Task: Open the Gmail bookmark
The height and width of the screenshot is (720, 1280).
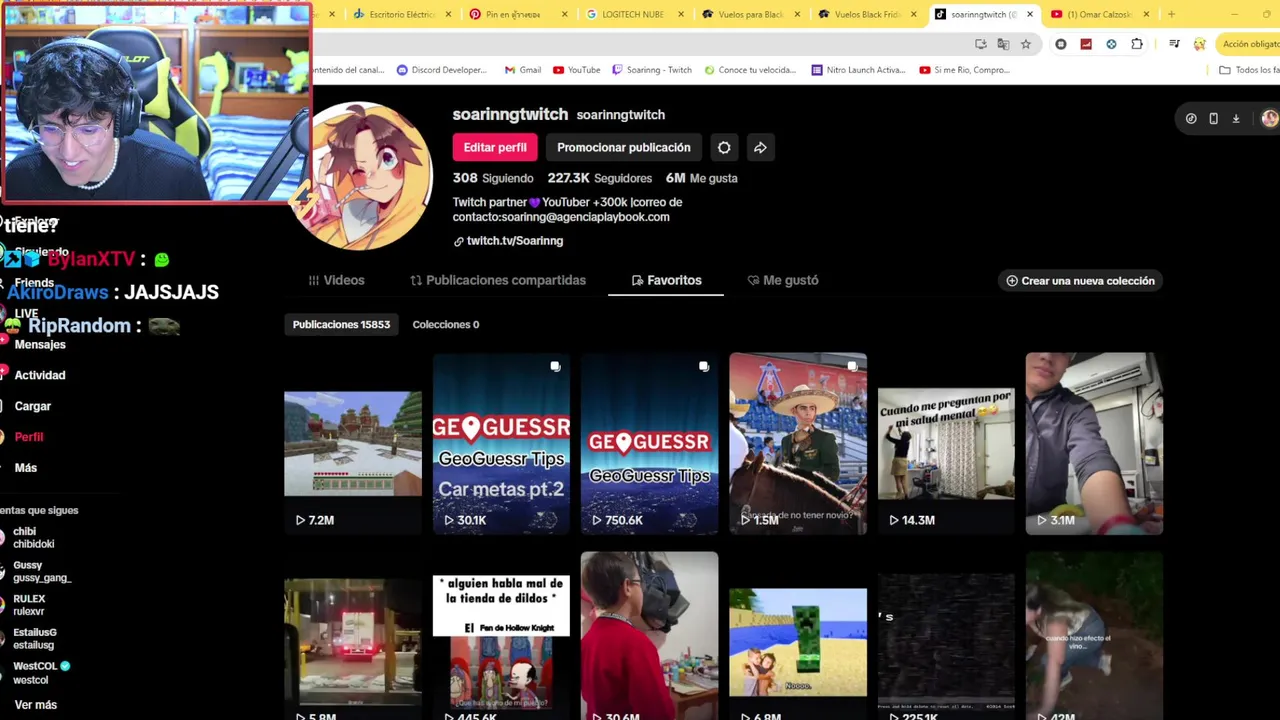Action: (x=523, y=70)
